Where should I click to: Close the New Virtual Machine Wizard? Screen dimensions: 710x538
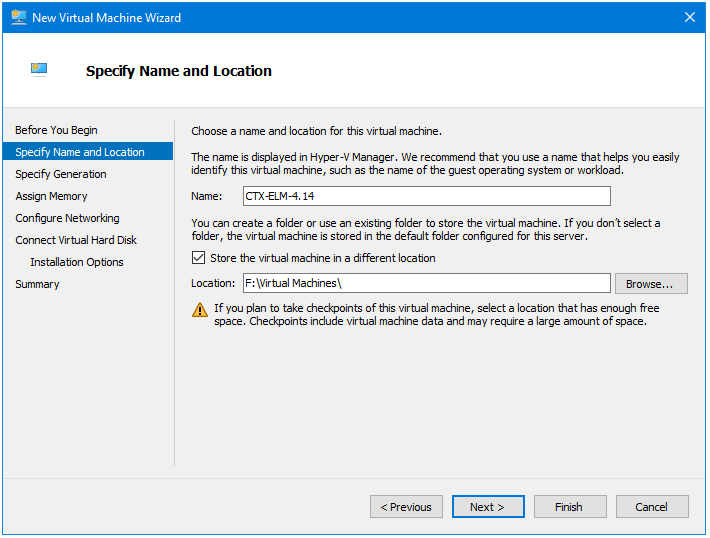(690, 17)
